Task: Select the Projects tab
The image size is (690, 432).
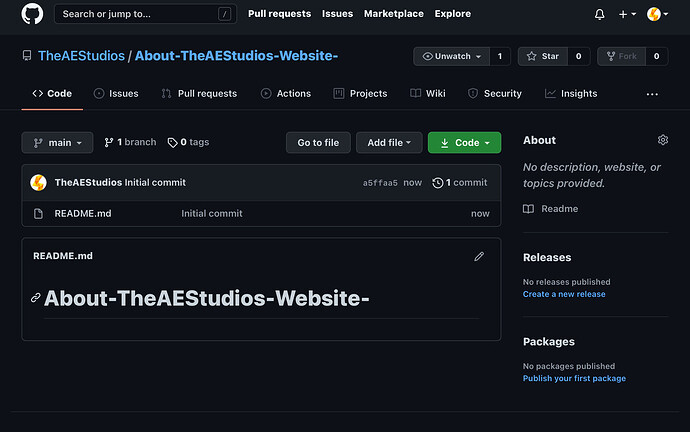Action: tap(360, 94)
